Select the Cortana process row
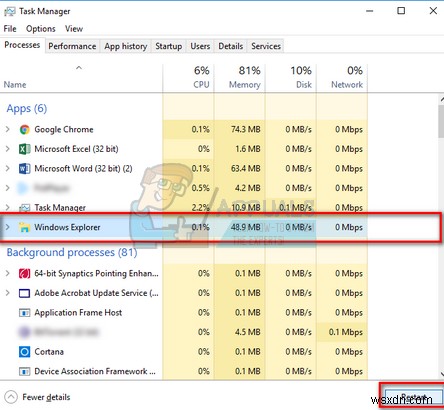The image size is (444, 410). click(x=184, y=352)
